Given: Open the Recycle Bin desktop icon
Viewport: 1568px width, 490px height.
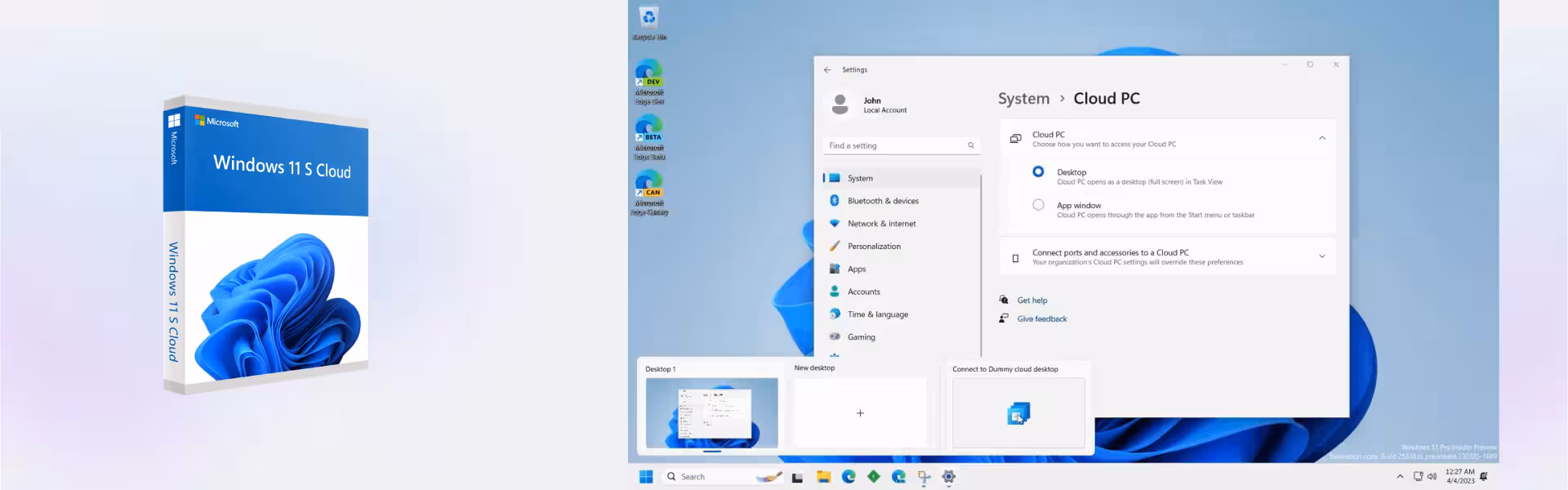Looking at the screenshot, I should (648, 23).
